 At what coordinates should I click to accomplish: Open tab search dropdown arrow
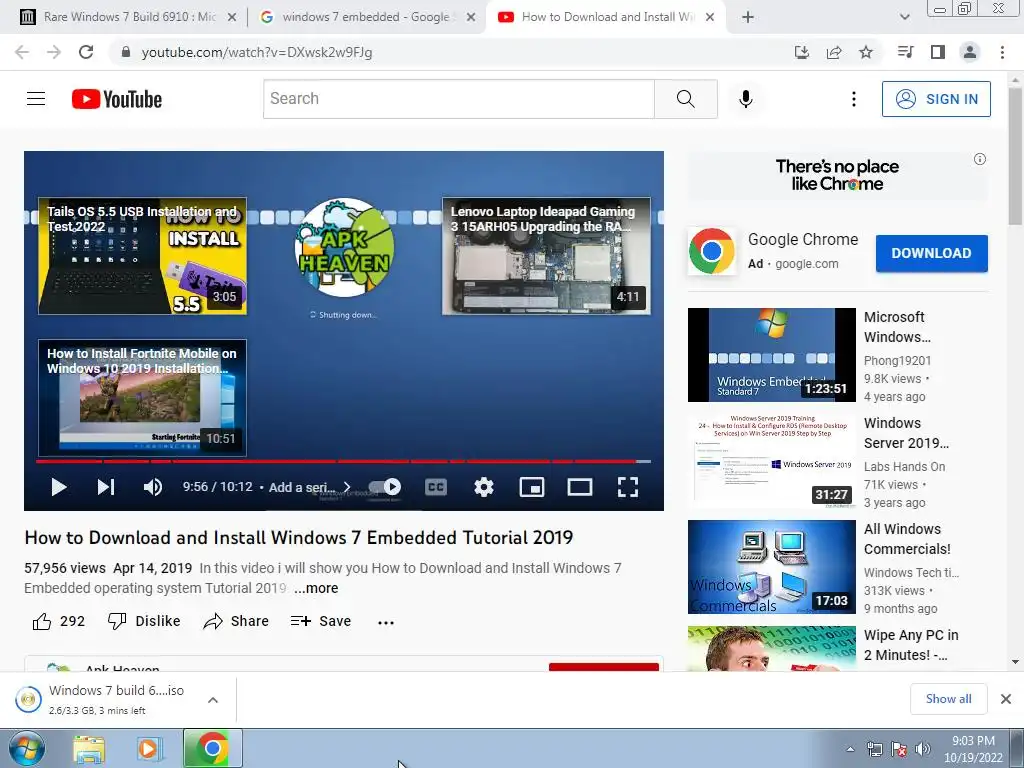[904, 17]
